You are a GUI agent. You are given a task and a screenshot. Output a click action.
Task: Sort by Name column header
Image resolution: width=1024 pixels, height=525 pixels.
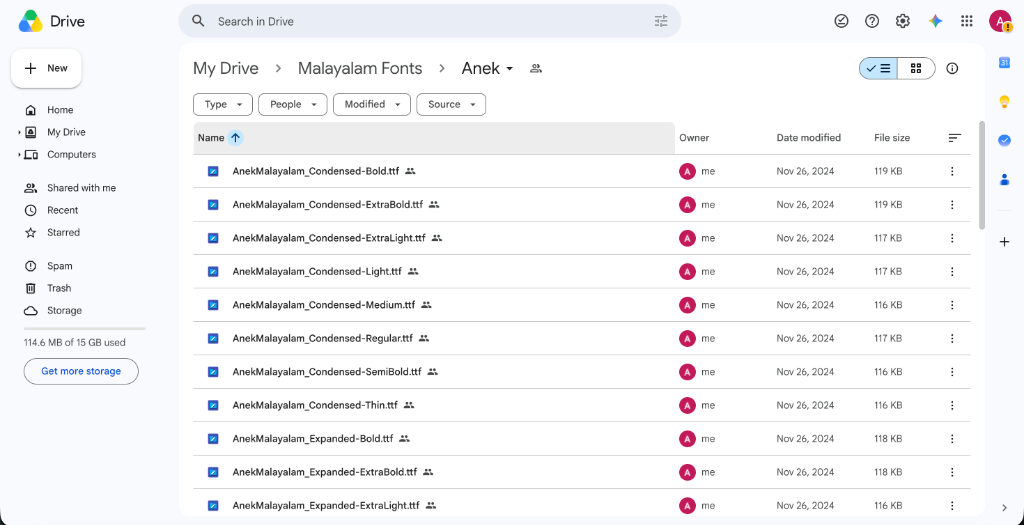point(211,138)
